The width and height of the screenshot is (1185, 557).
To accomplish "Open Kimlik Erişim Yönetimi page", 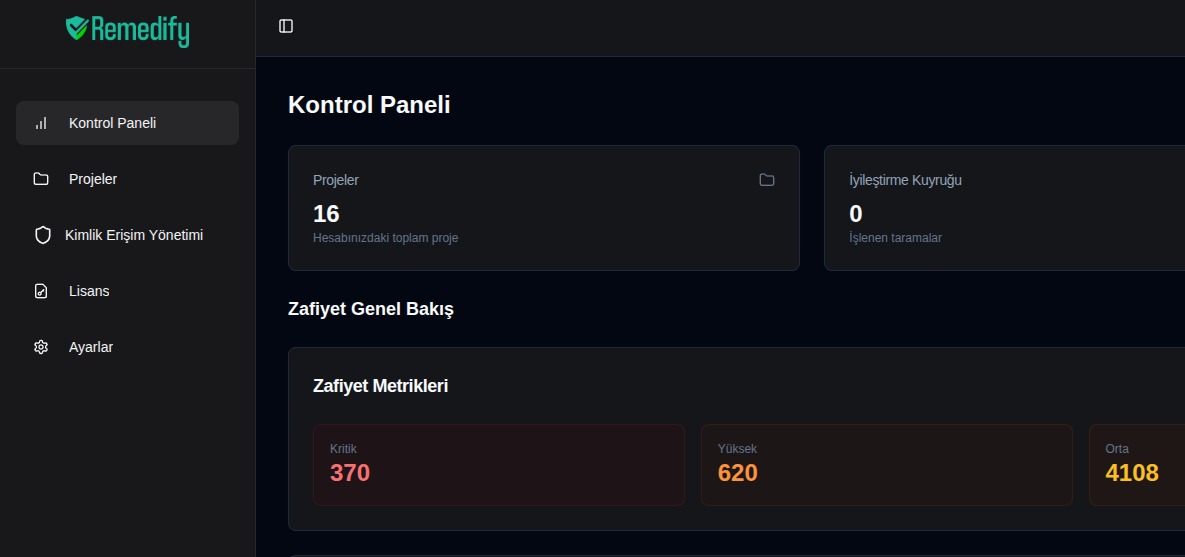I will point(134,235).
